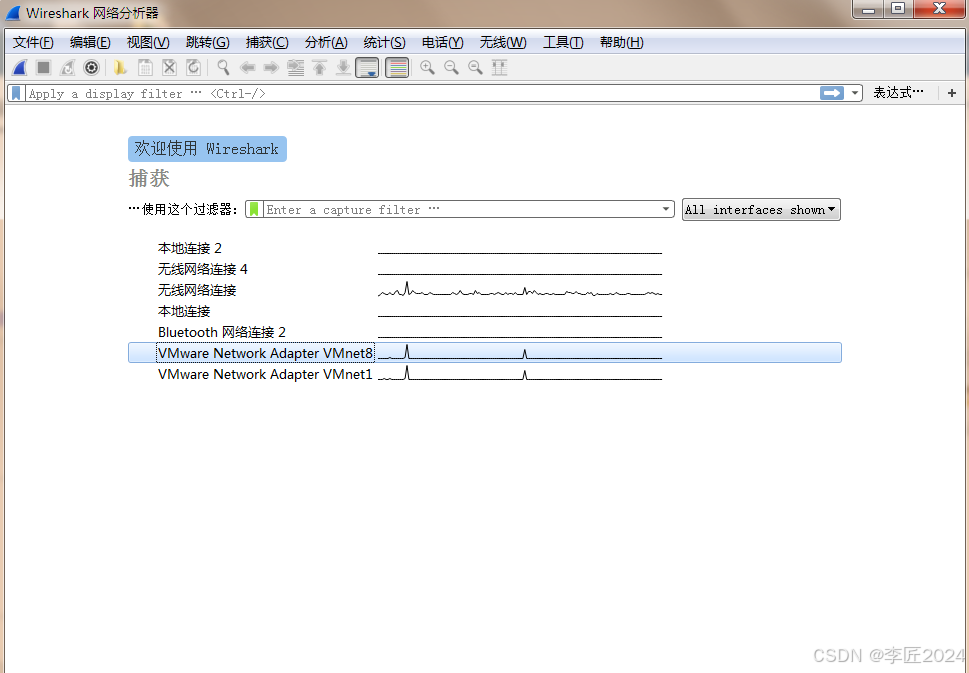This screenshot has width=969, height=673.
Task: Open a capture file via folder icon
Action: point(121,67)
